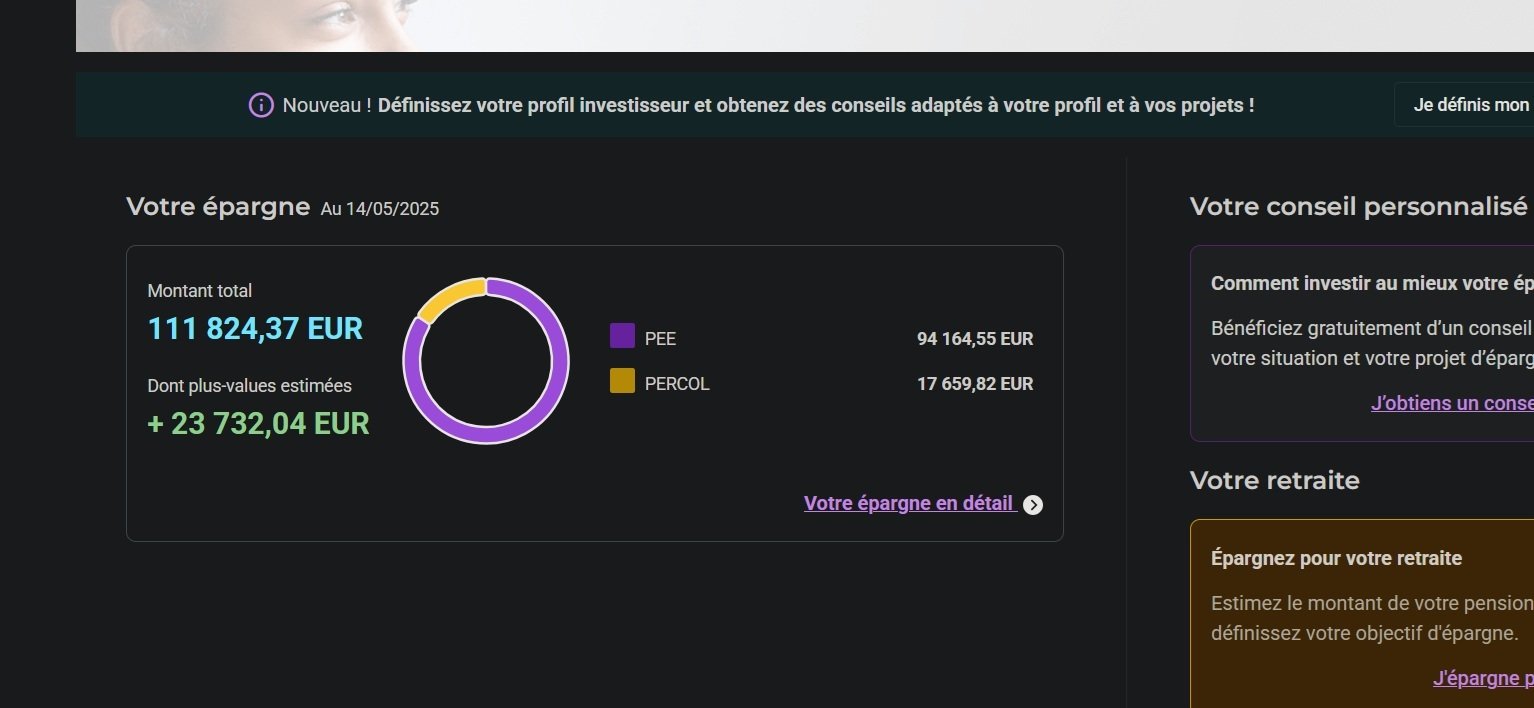This screenshot has width=1534, height=708.
Task: Select the PERCOL label in the legend
Action: coord(677,384)
